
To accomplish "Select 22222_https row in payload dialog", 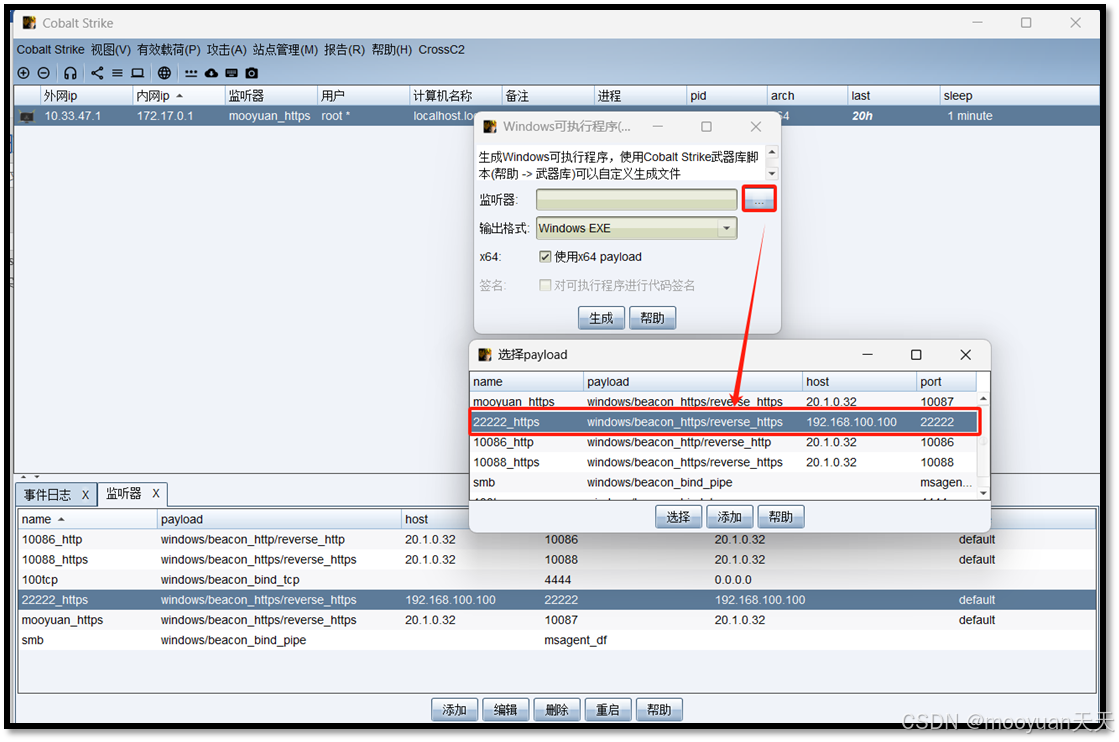I will pos(724,422).
